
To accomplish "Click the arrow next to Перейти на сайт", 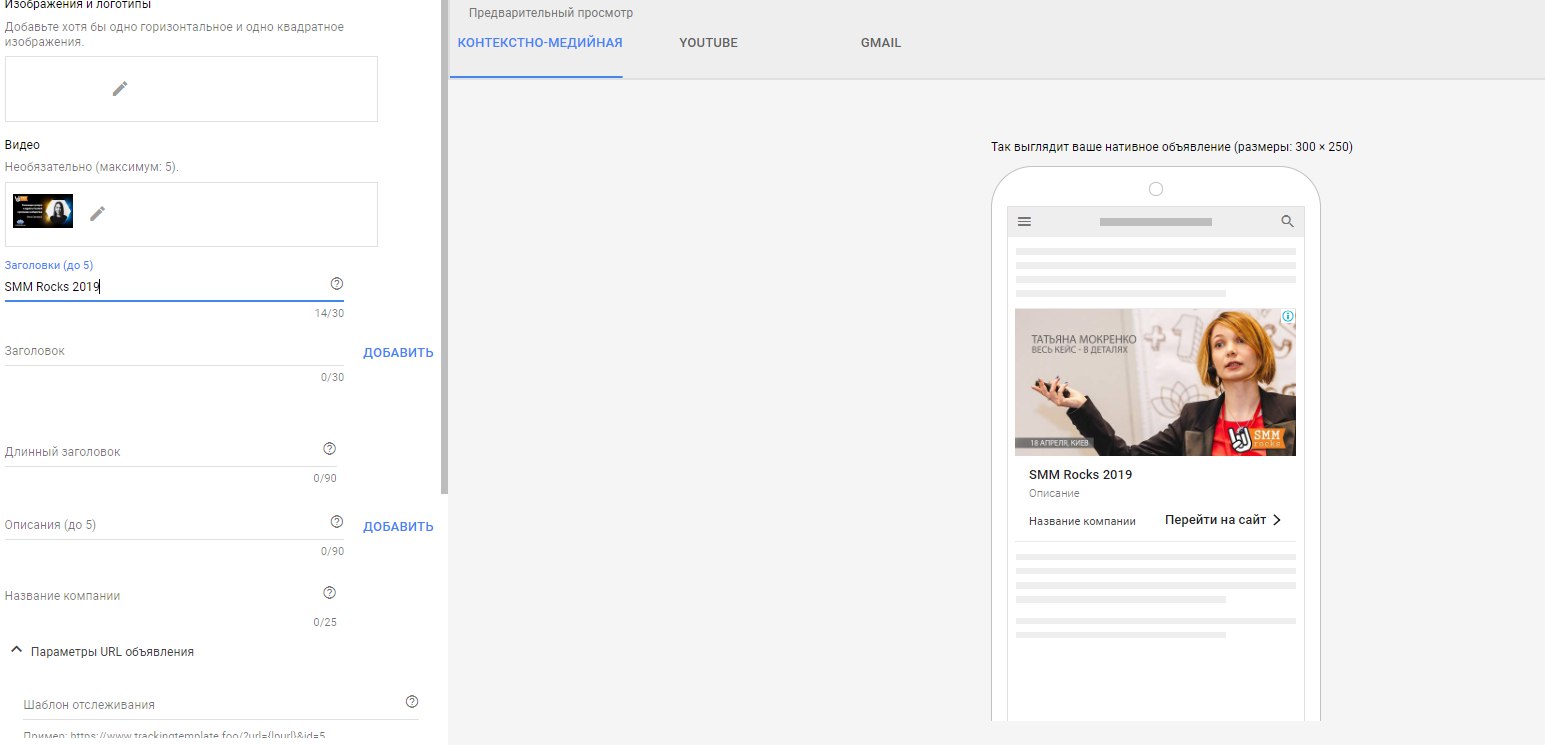I will point(1277,520).
